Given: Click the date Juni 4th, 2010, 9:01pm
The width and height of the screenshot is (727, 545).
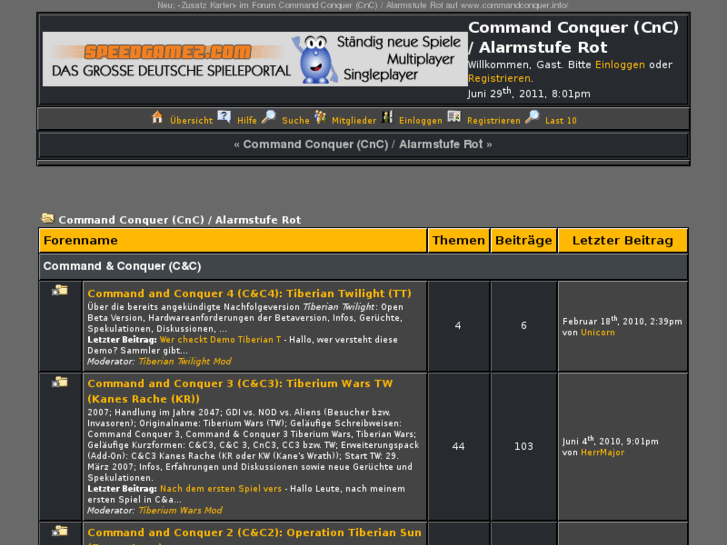Looking at the screenshot, I should point(610,441).
